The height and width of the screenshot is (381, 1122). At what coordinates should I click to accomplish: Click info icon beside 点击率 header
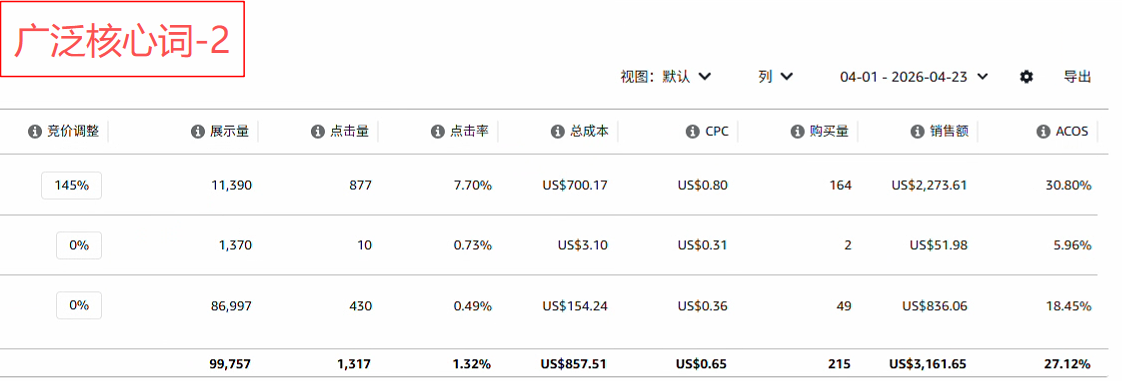point(437,132)
